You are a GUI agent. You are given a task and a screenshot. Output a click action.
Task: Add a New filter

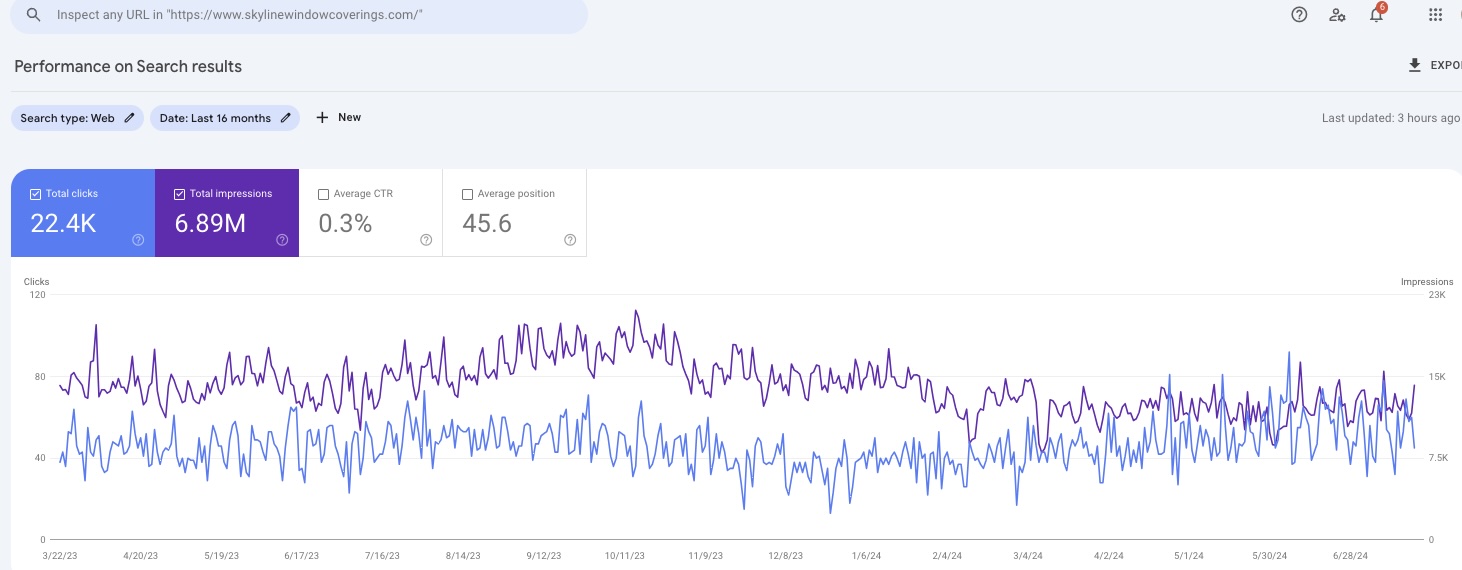(x=338, y=118)
